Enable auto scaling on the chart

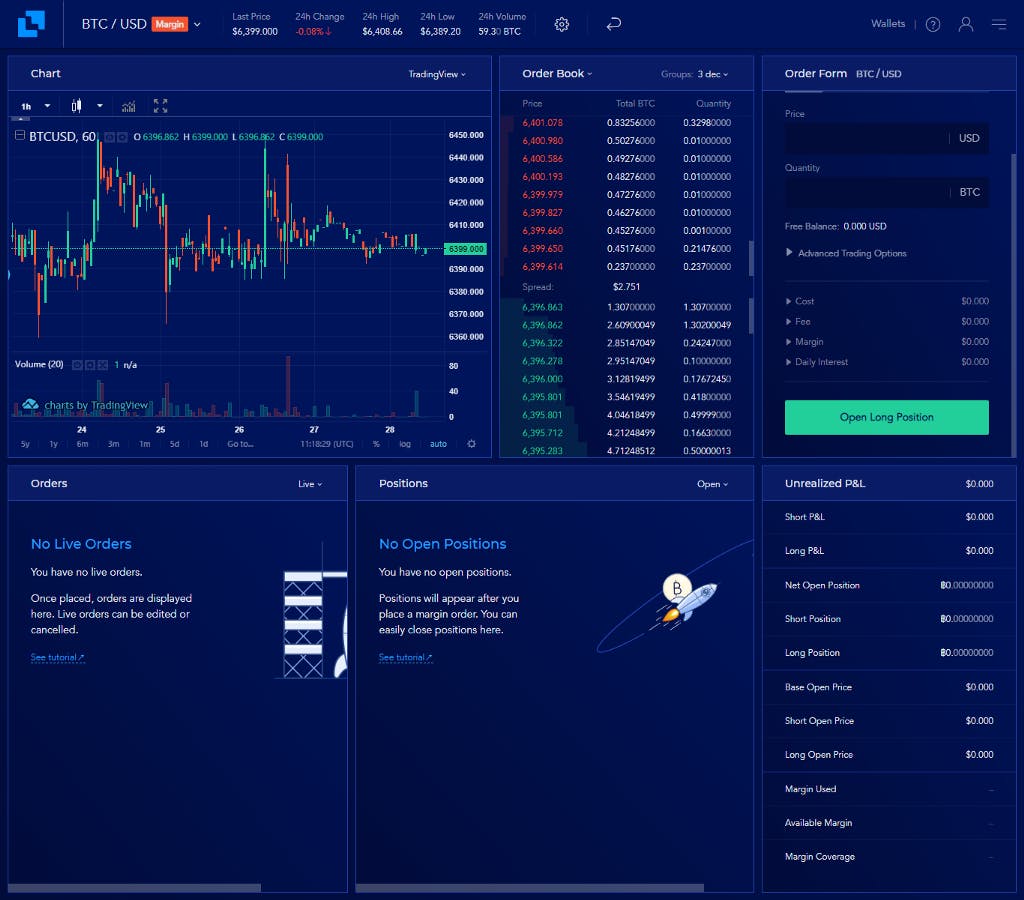tap(439, 443)
